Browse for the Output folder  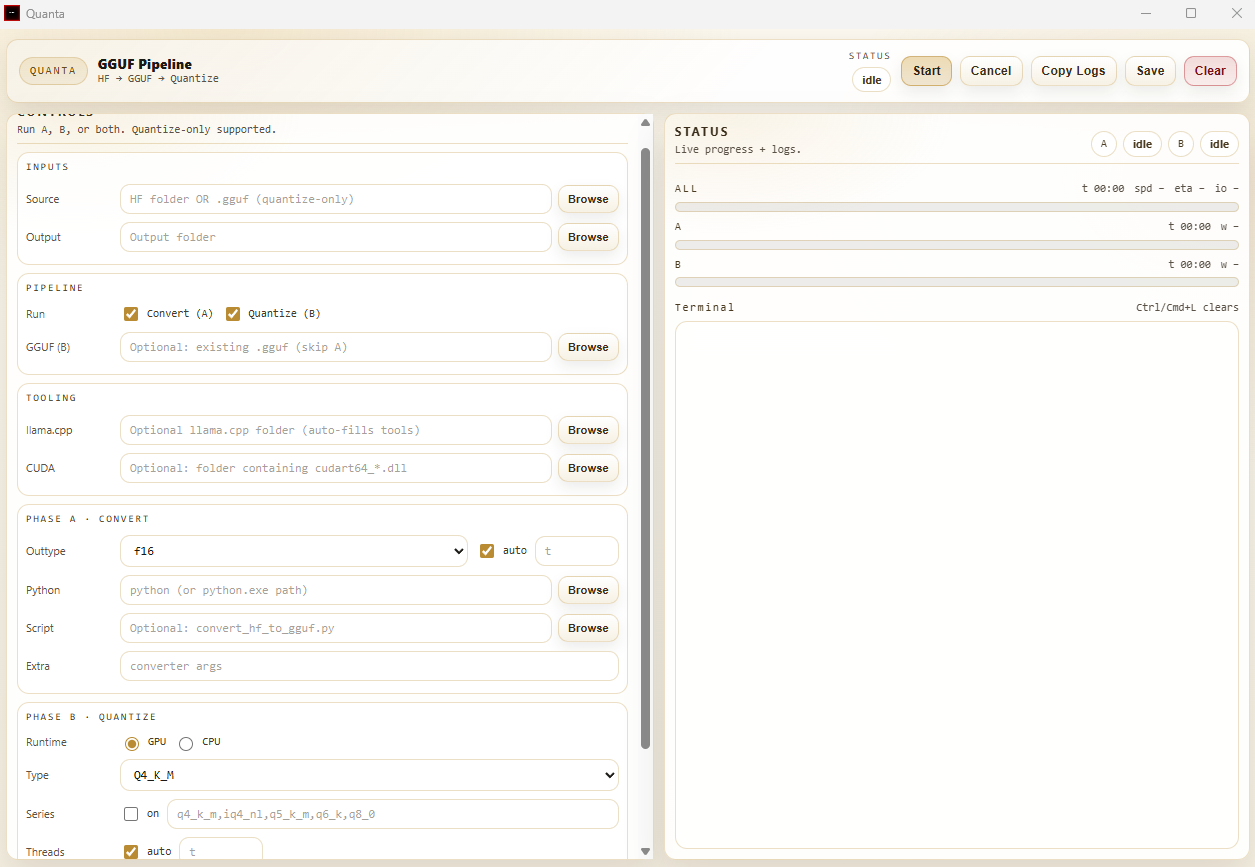(588, 237)
